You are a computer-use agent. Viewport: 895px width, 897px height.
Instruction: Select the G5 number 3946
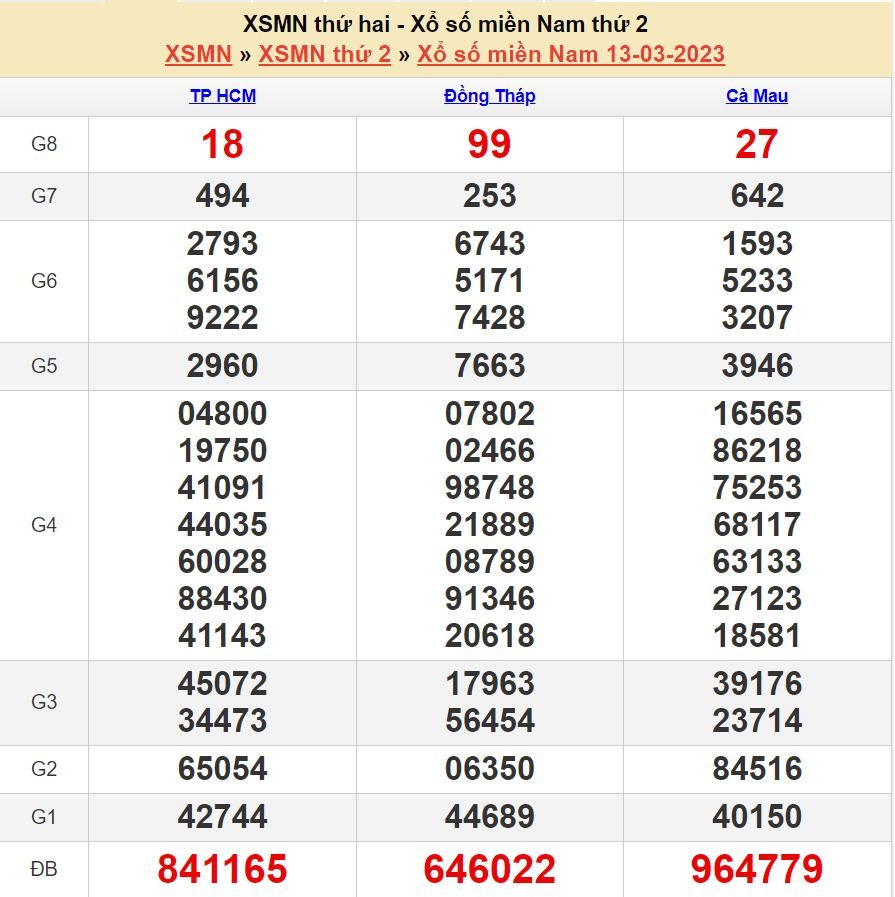757,366
